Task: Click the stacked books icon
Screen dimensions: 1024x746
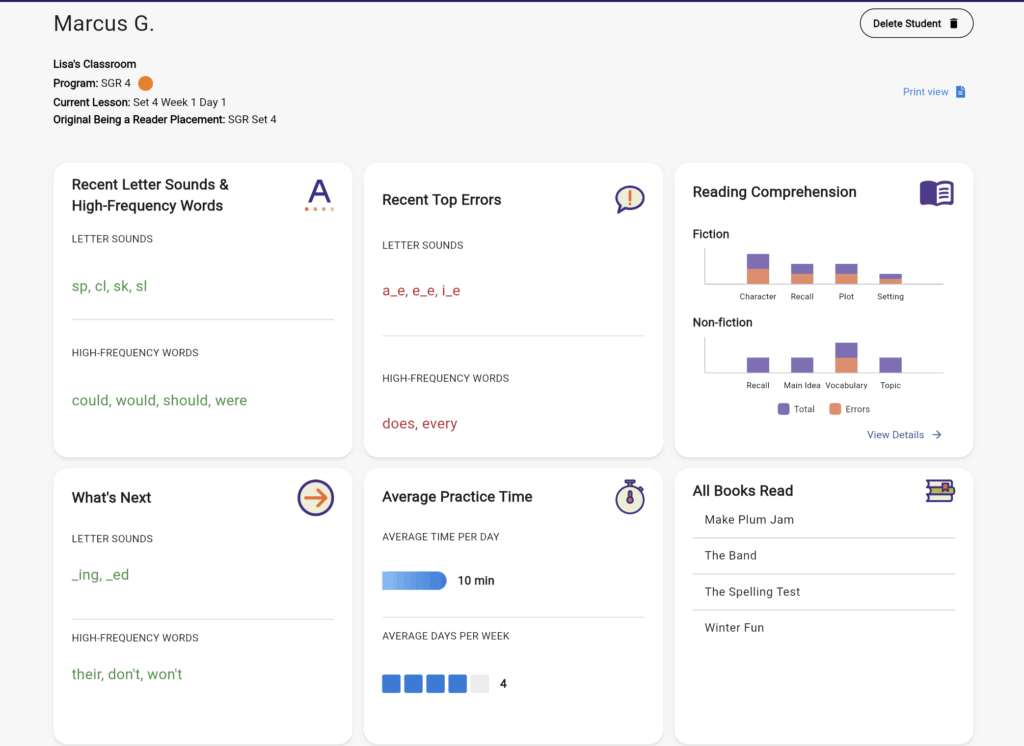Action: click(939, 490)
